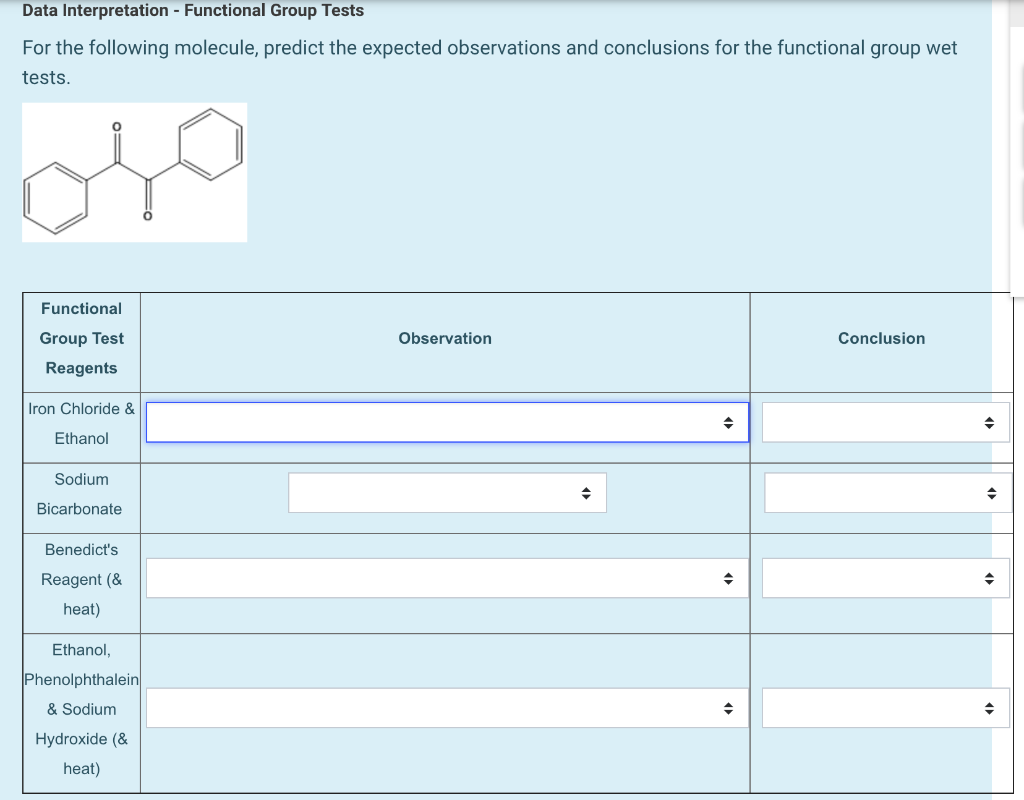Click the Functional Group Test Reagents header

pyautogui.click(x=81, y=338)
